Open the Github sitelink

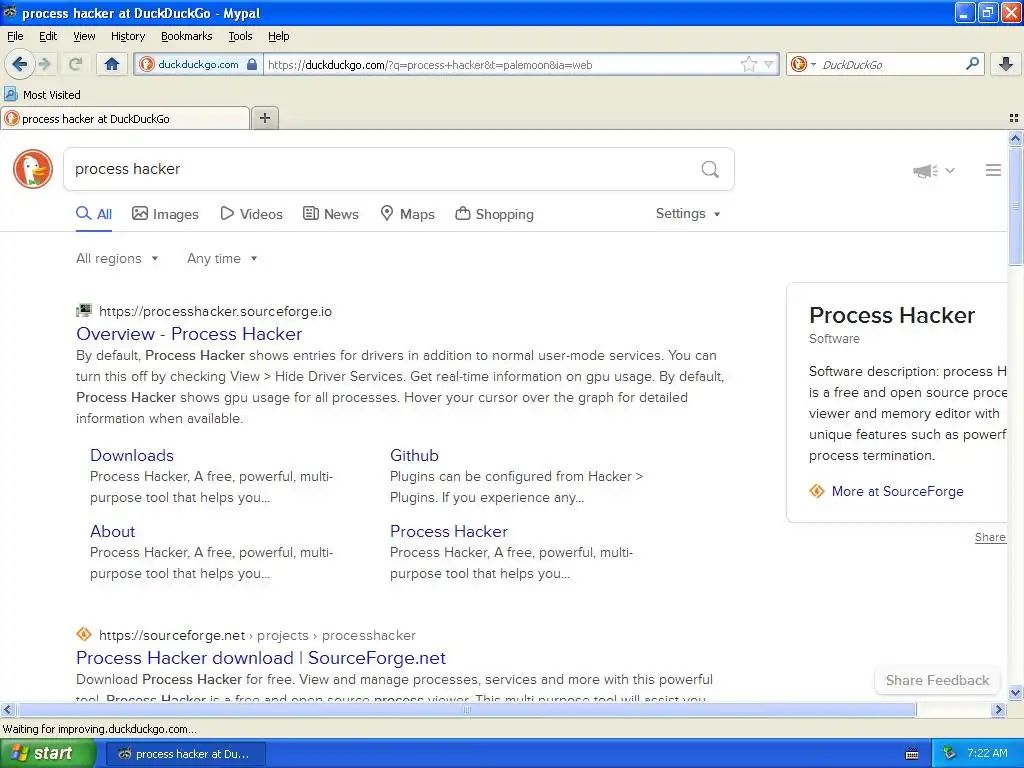[414, 455]
